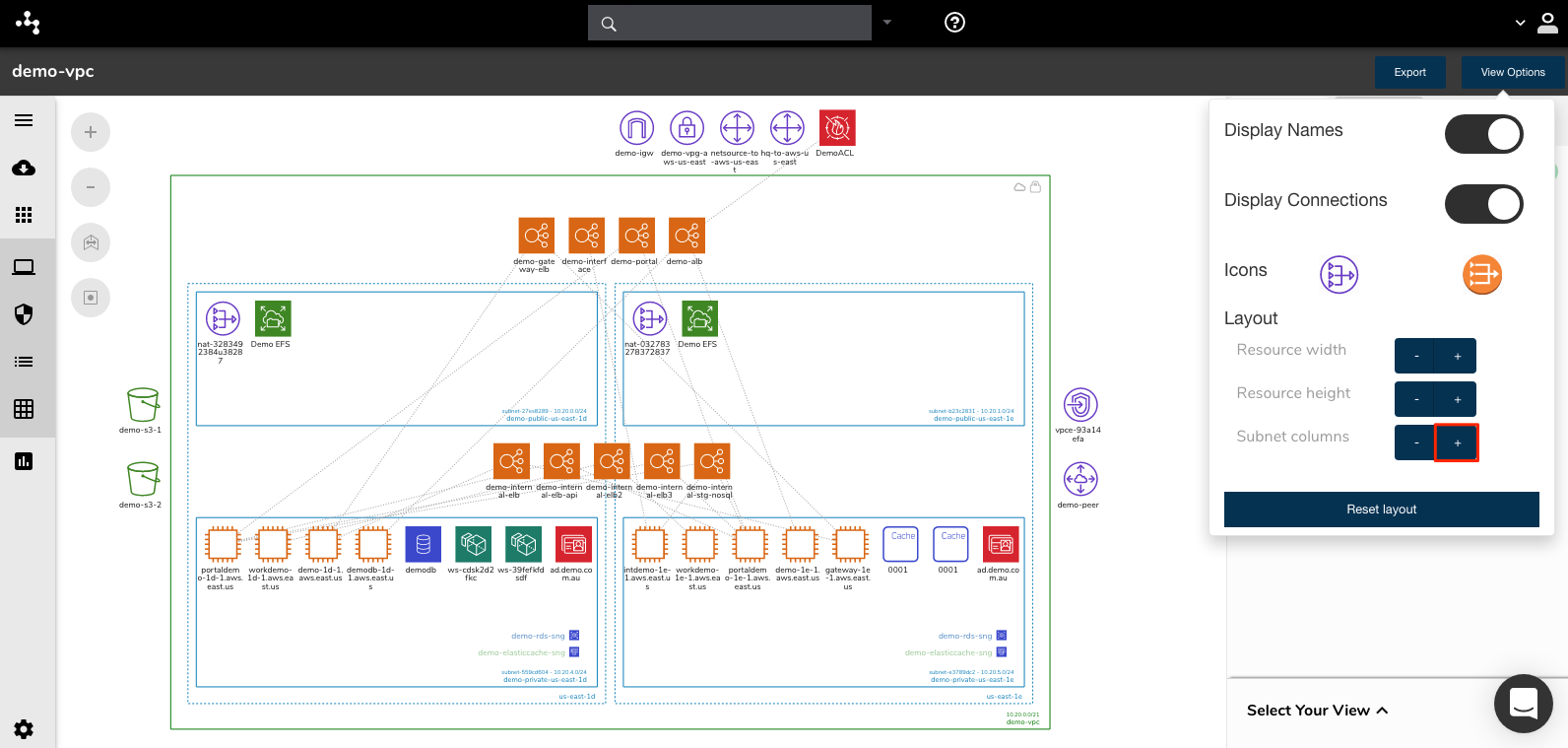Click the fit-to-screen diagram button

click(91, 242)
